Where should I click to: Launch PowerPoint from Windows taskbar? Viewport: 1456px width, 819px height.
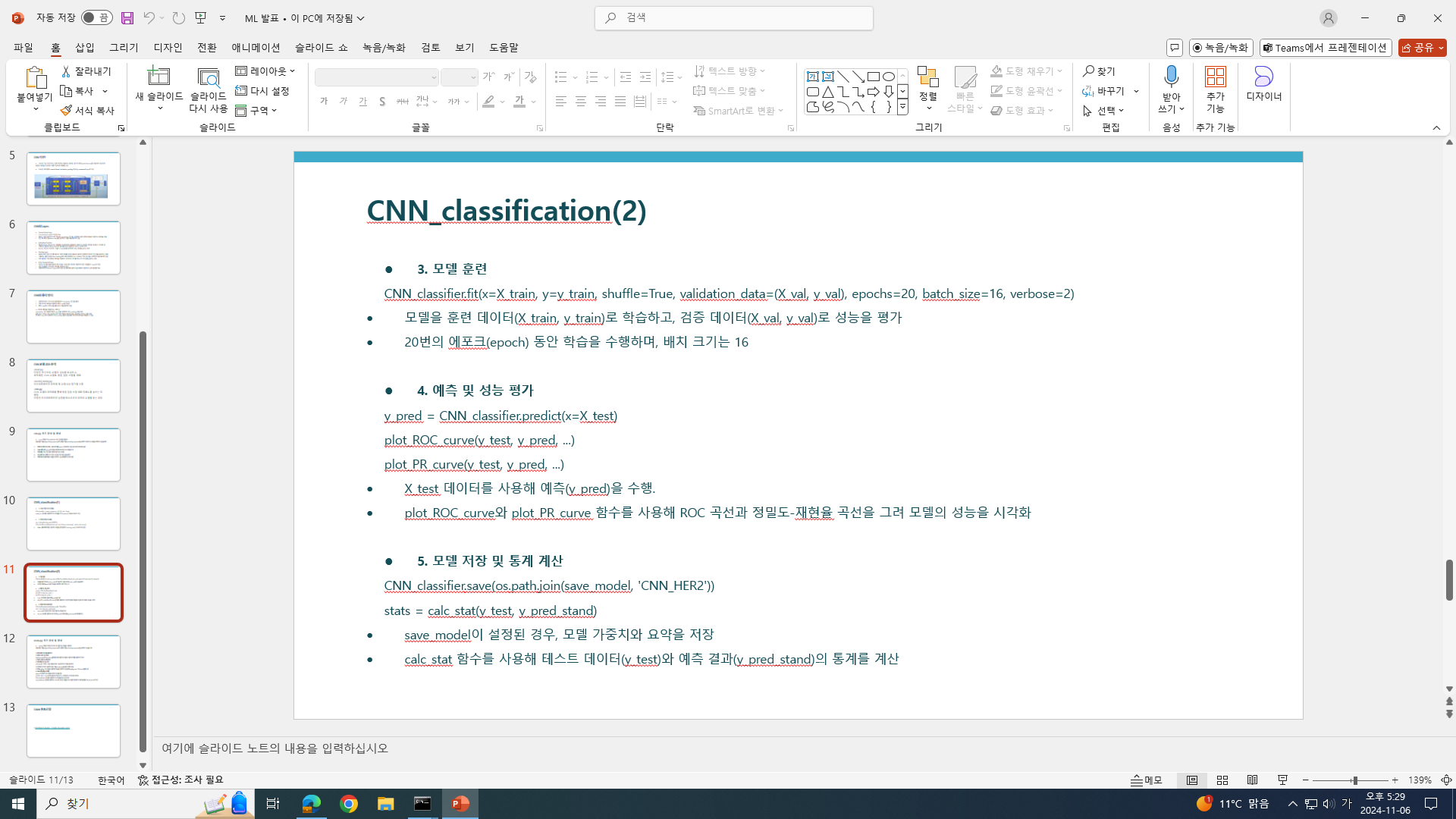(460, 803)
